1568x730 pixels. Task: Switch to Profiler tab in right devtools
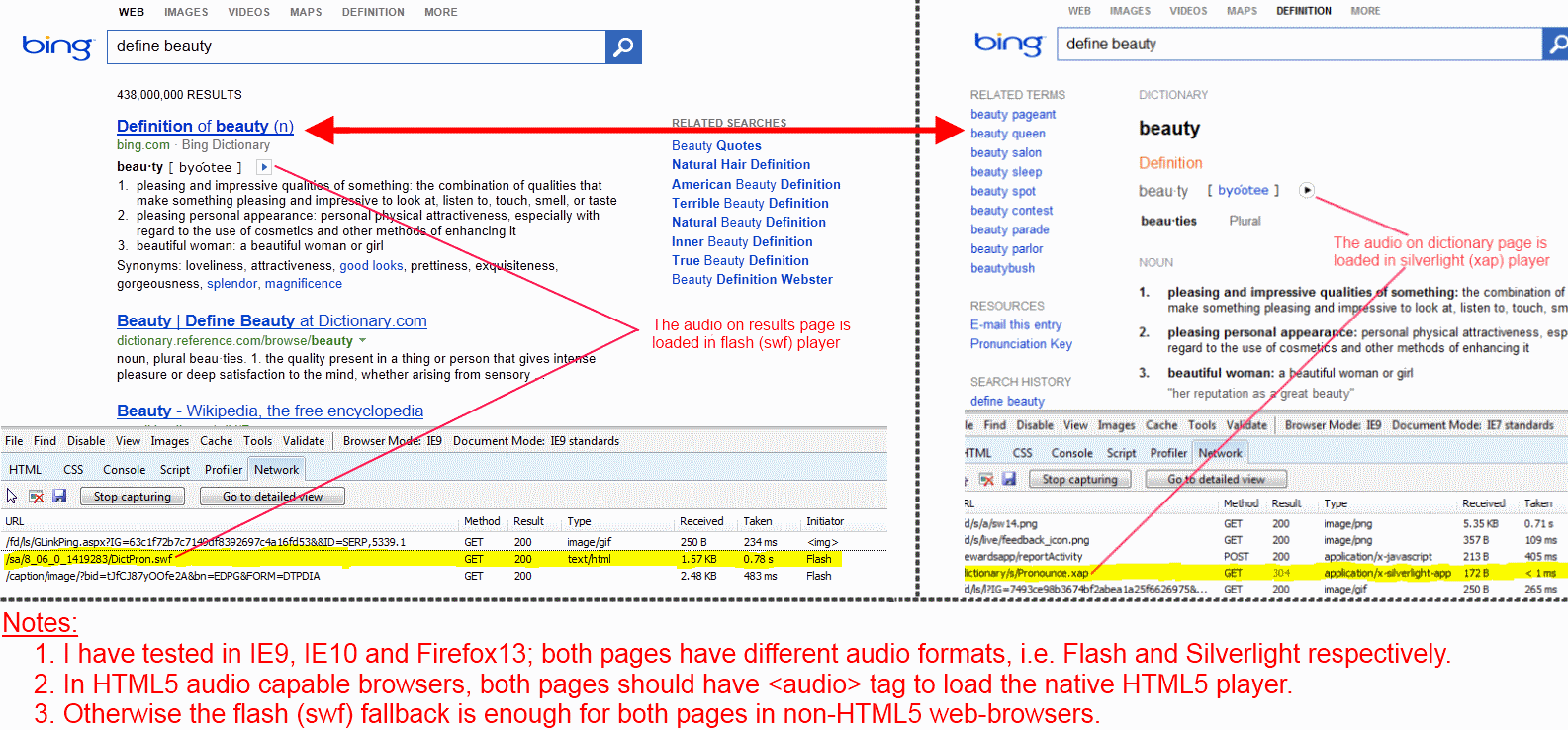pyautogui.click(x=1168, y=453)
